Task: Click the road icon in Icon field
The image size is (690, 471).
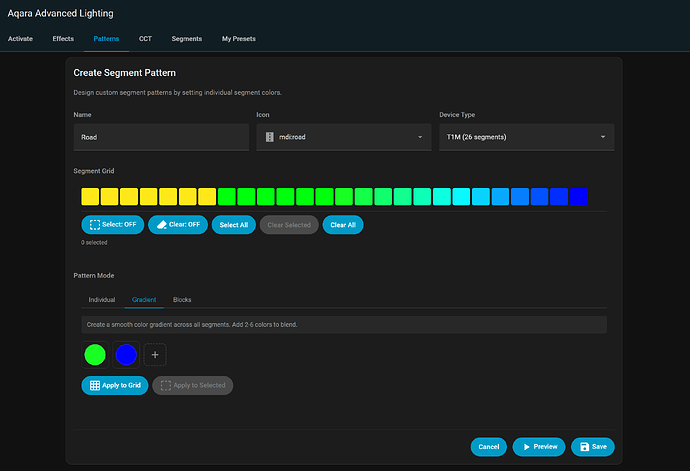Action: (x=268, y=137)
